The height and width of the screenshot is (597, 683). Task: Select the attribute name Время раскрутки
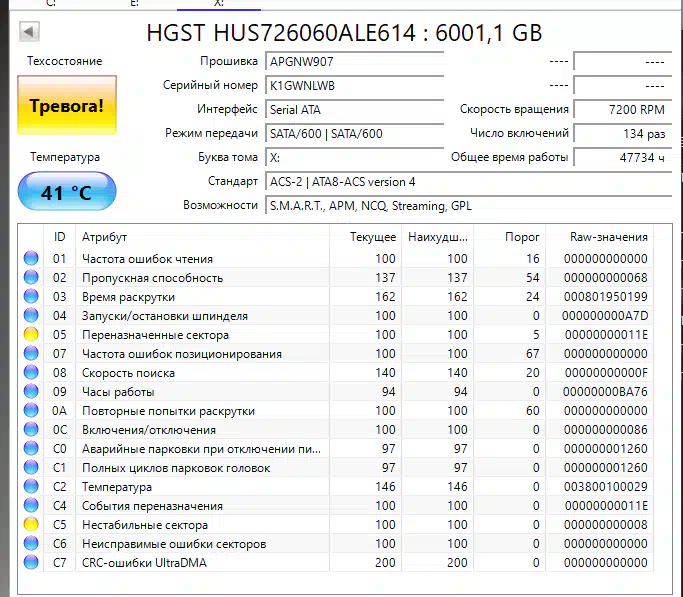(128, 297)
